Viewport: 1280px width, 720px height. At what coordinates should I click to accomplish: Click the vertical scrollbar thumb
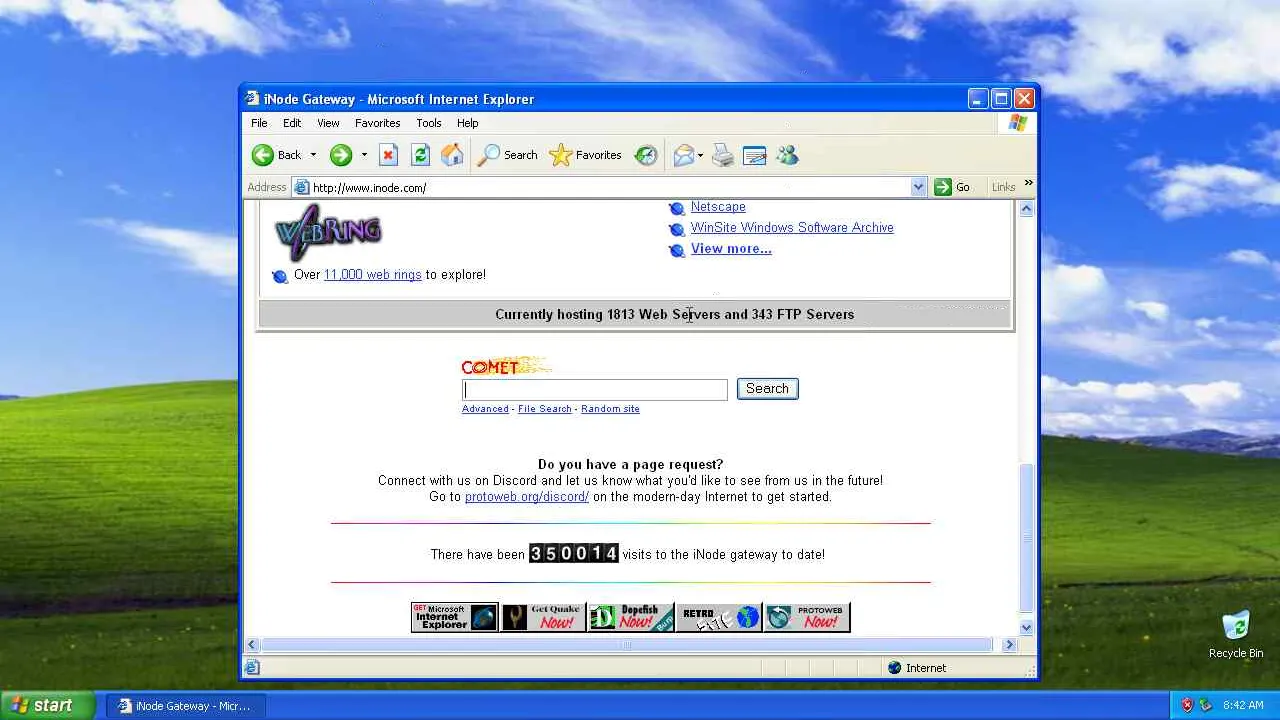pyautogui.click(x=1026, y=538)
